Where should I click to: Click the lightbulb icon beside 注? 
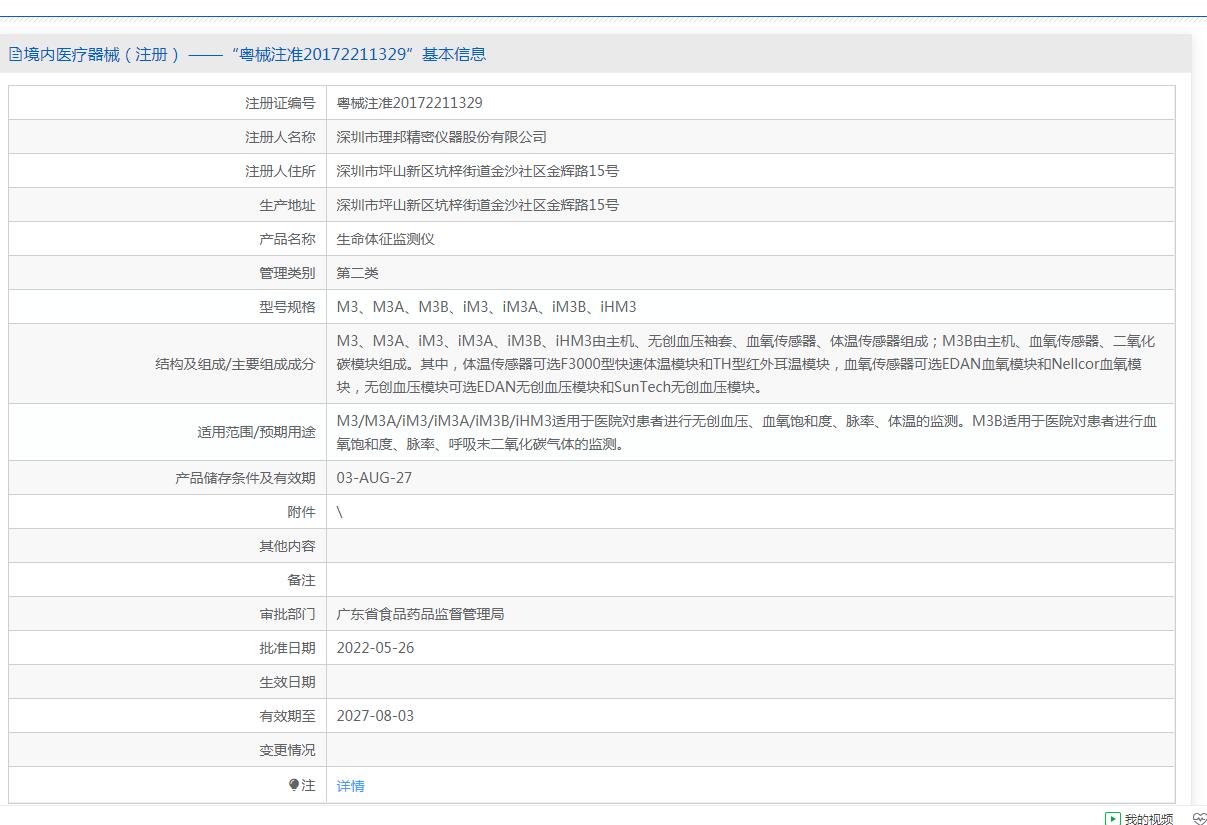[294, 785]
